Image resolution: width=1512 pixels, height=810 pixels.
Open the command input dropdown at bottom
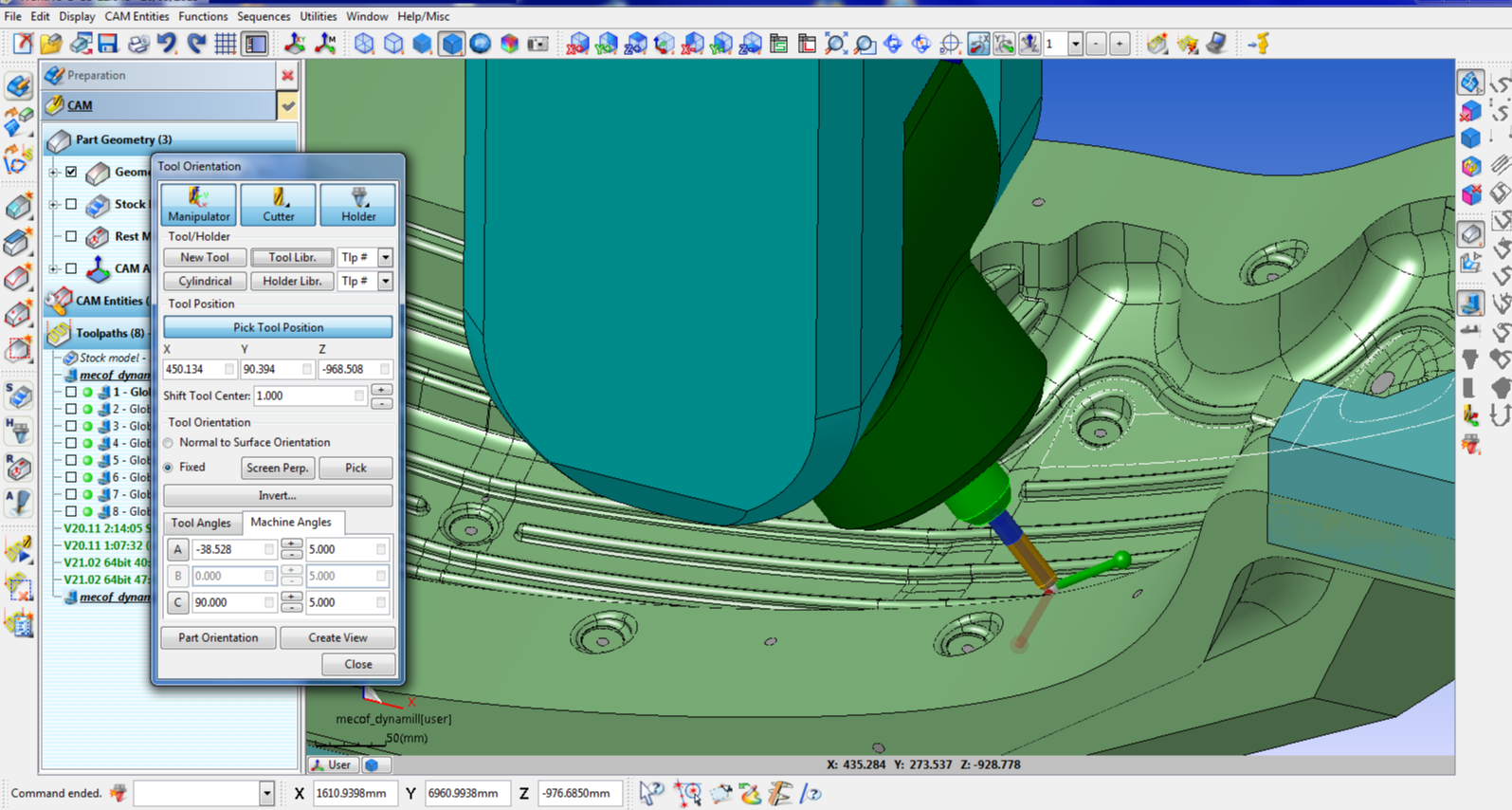[x=266, y=793]
